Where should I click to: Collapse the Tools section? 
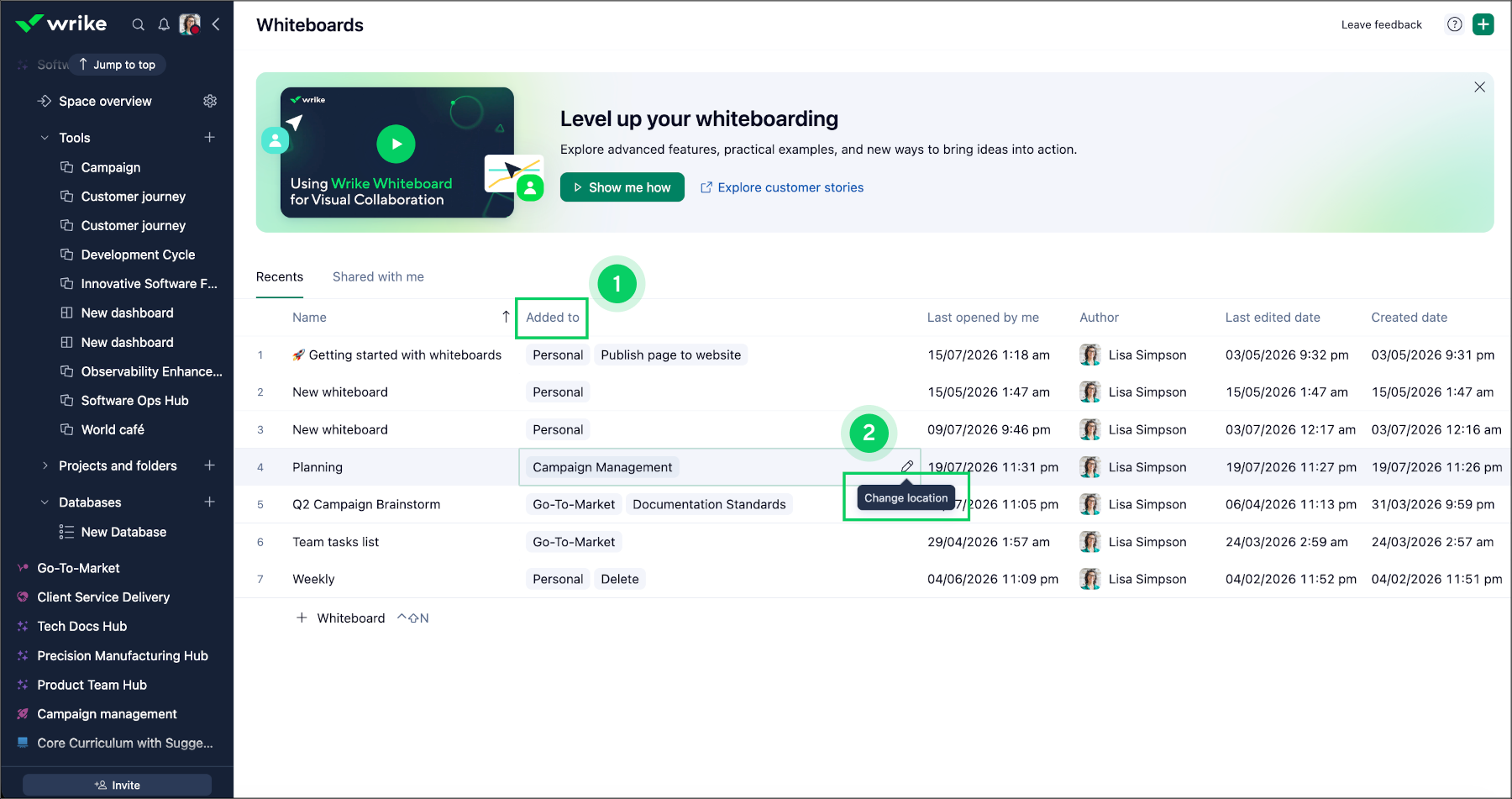(x=45, y=138)
